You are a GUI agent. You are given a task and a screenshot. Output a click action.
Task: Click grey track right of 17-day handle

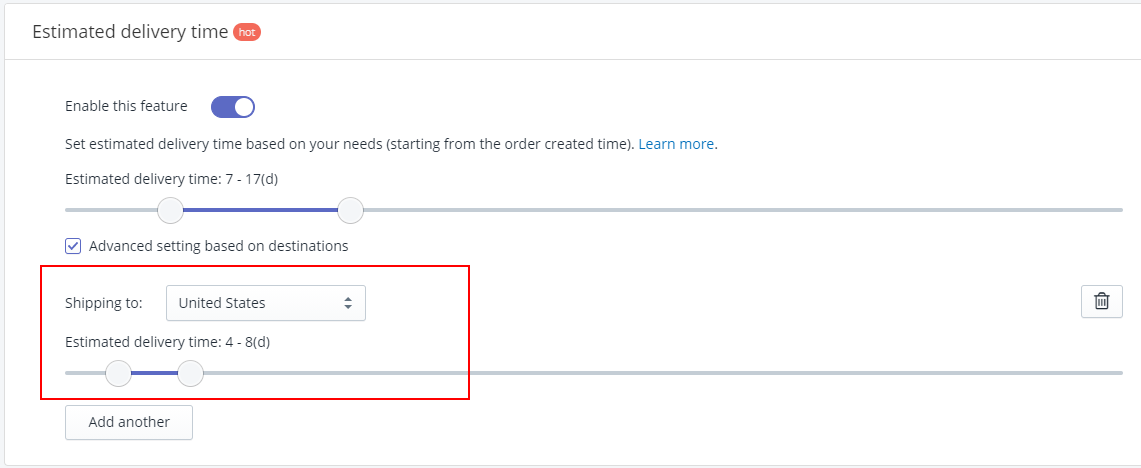click(x=743, y=210)
